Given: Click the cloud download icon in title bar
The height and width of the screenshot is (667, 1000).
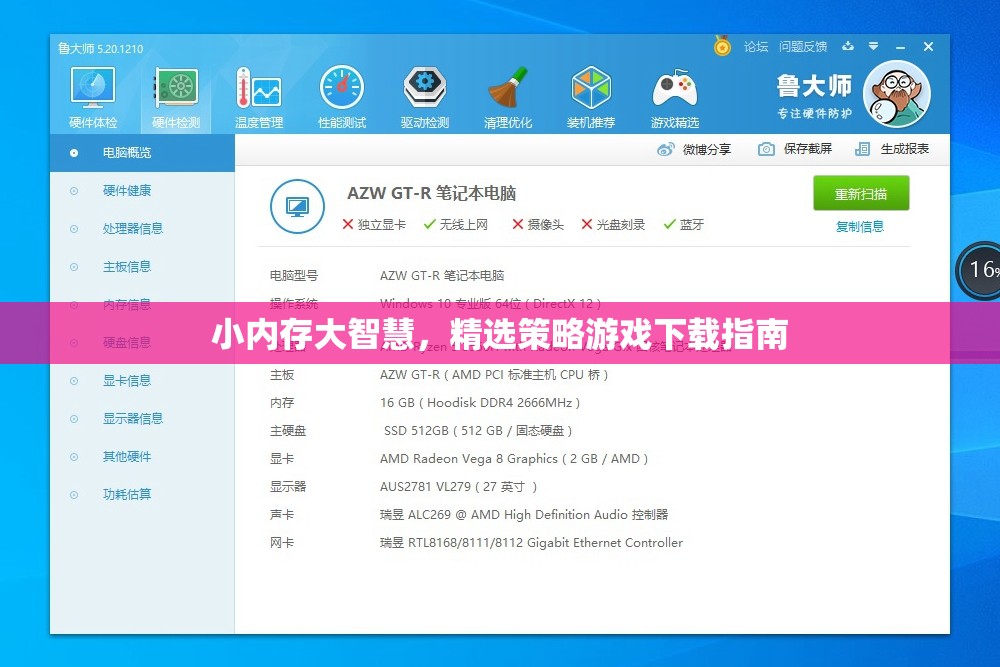Looking at the screenshot, I should [x=848, y=46].
